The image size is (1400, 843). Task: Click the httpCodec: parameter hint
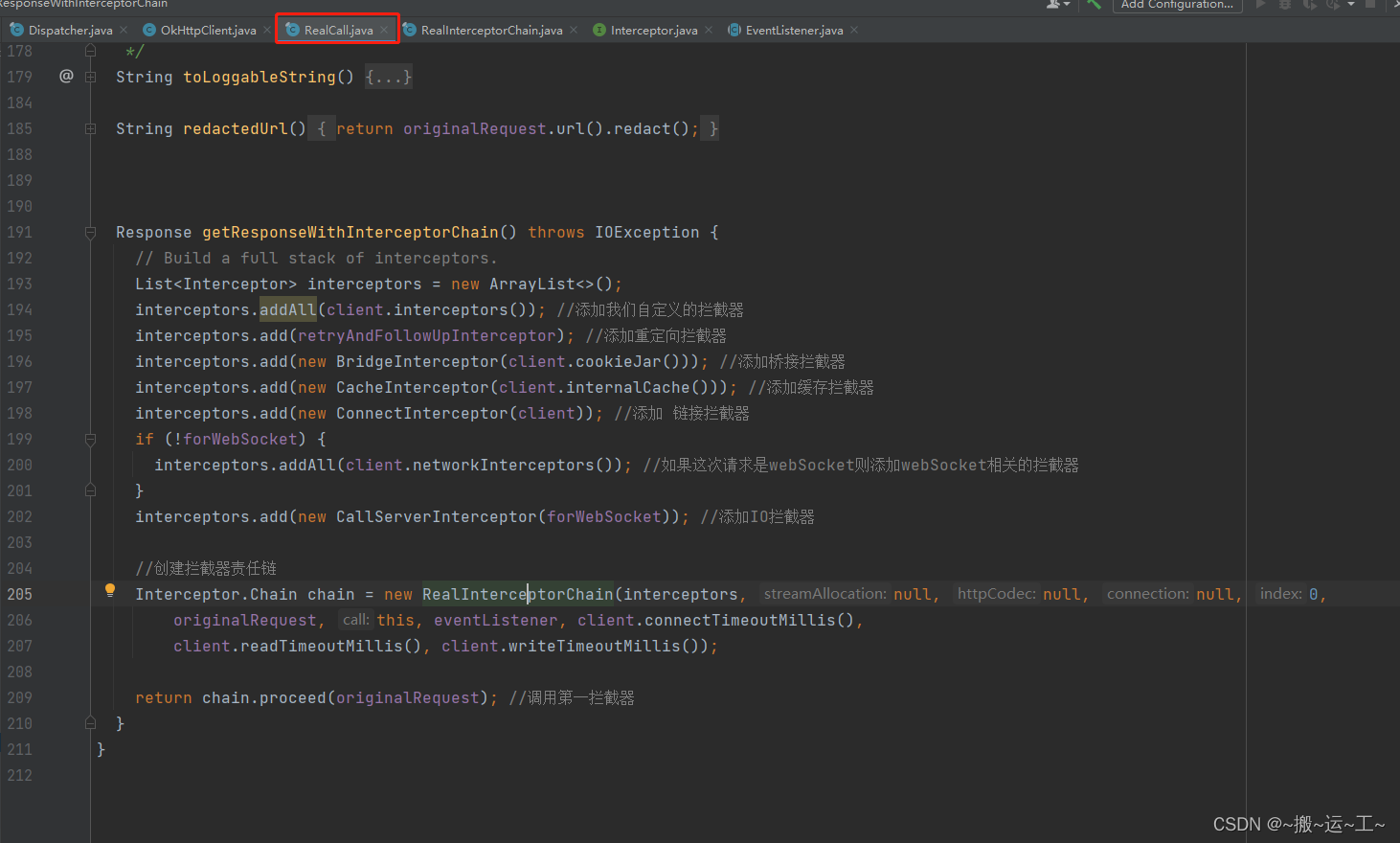pos(996,594)
